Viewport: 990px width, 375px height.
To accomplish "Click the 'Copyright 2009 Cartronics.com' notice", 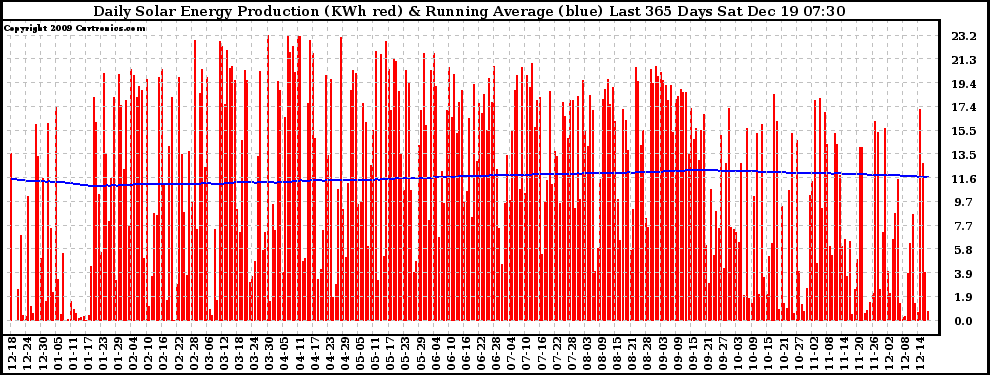I will (x=75, y=28).
